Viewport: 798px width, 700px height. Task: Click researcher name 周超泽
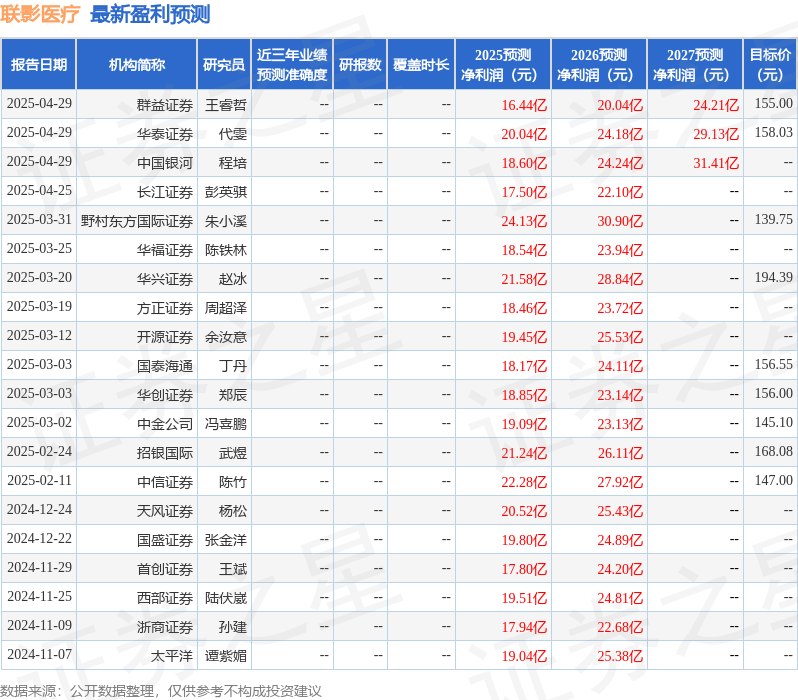pyautogui.click(x=226, y=309)
